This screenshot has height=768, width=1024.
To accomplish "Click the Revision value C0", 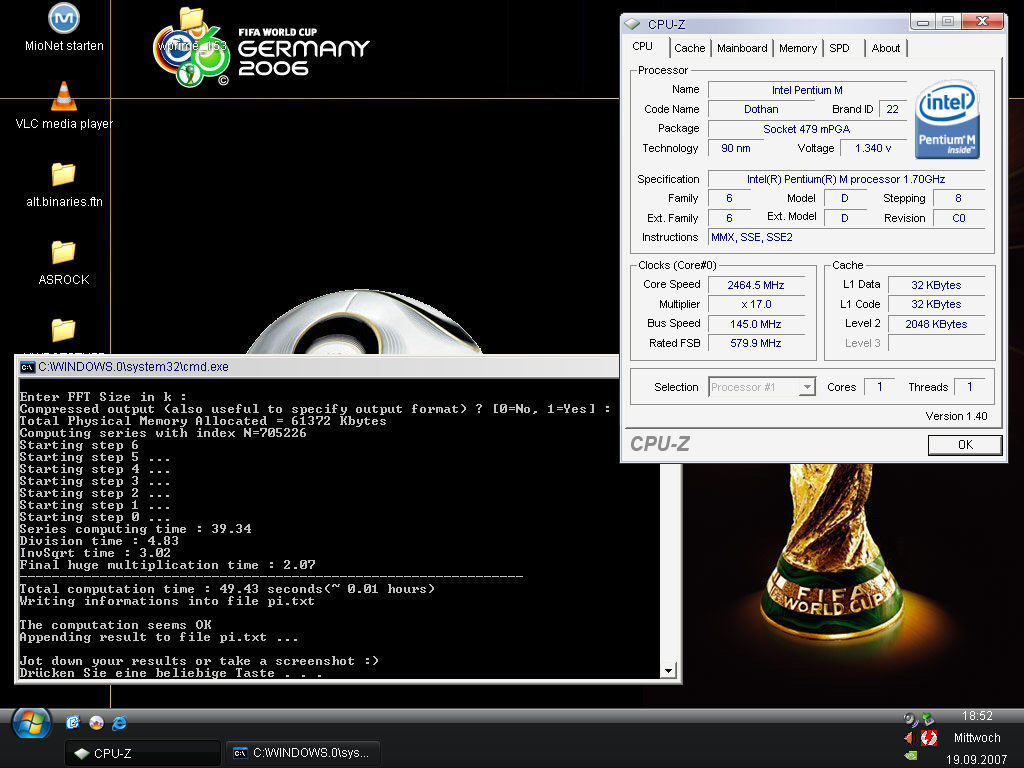I will 959,218.
